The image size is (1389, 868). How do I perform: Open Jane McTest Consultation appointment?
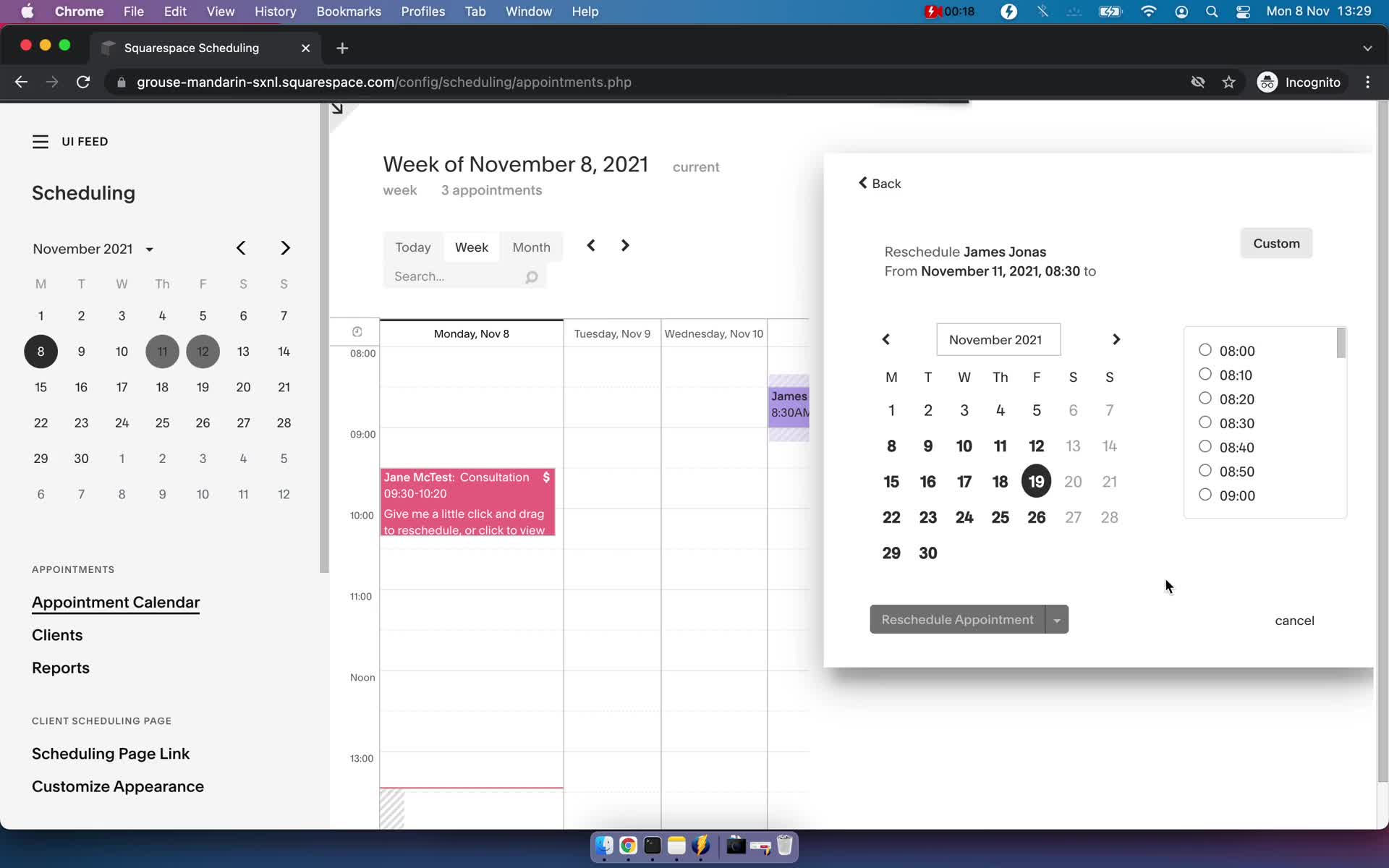pos(467,503)
